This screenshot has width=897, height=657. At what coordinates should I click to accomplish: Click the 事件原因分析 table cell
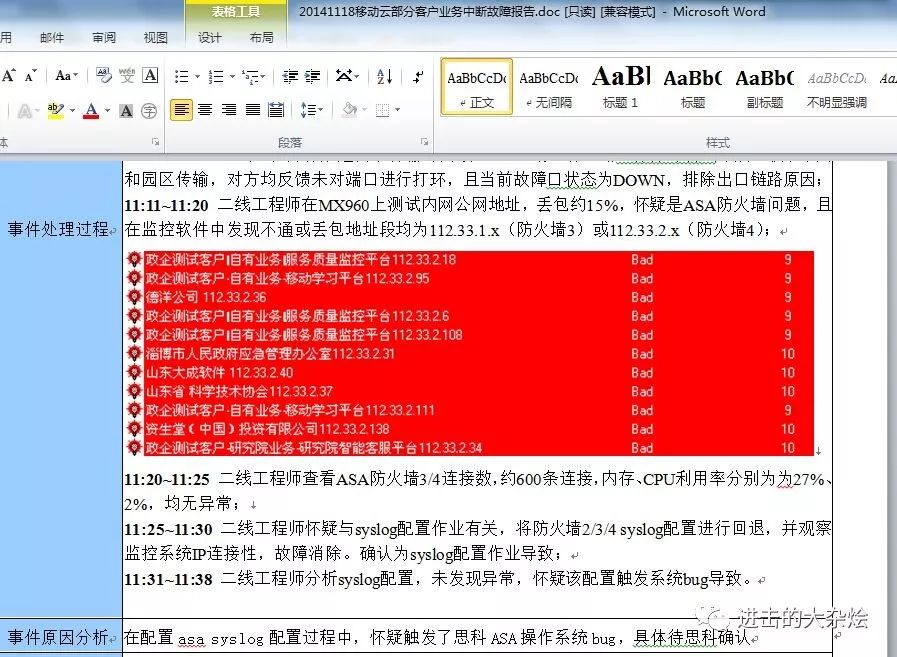click(61, 636)
